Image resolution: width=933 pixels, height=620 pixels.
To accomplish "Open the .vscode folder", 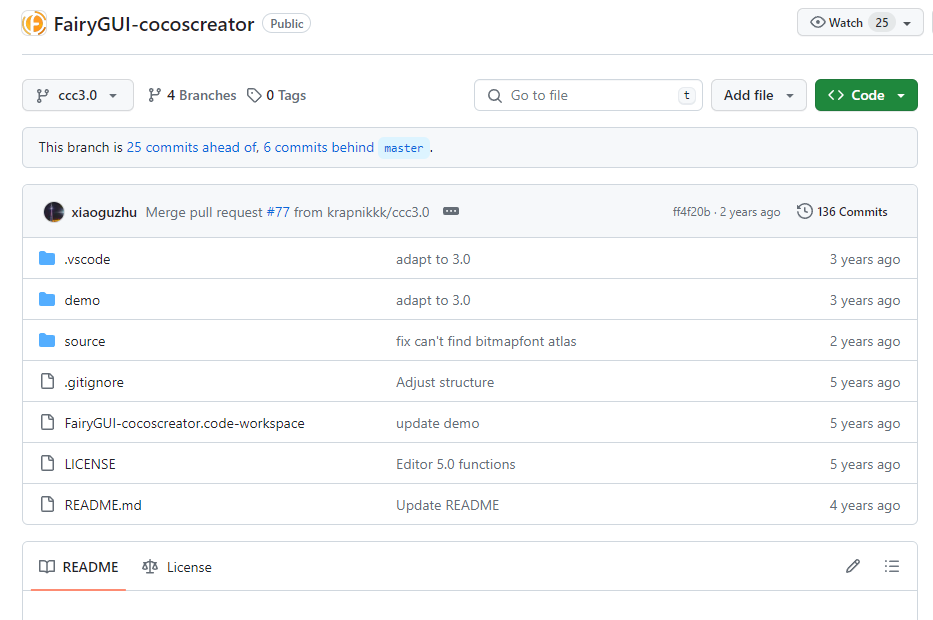I will point(87,259).
